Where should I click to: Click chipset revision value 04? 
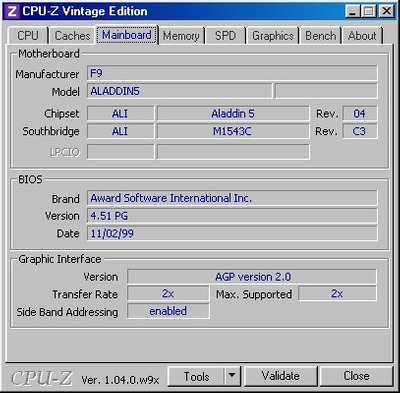click(360, 114)
